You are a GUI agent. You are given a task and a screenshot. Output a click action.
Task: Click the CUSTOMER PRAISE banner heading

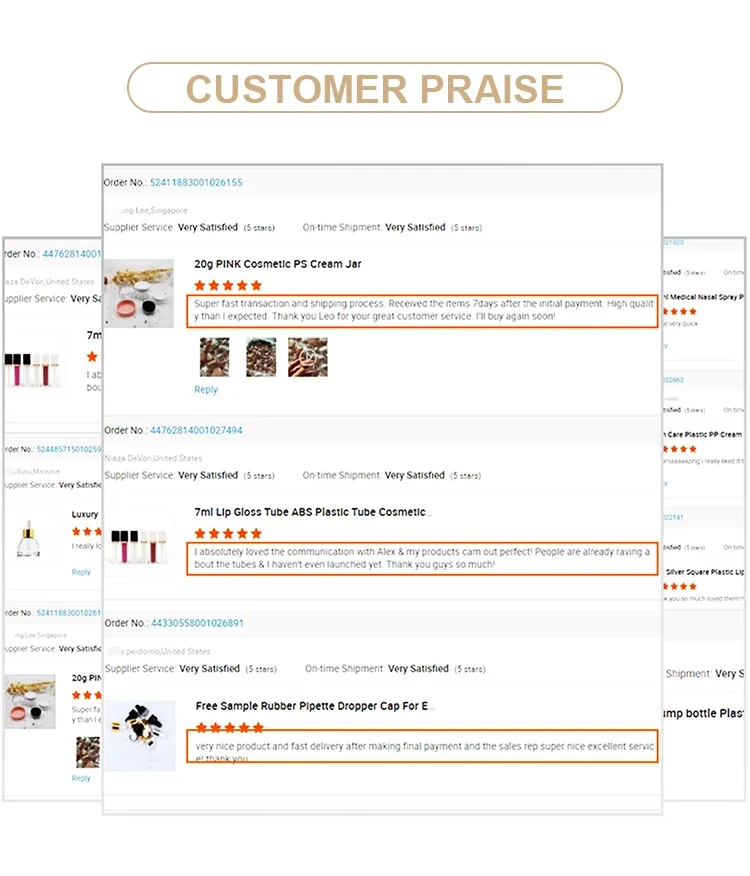[374, 88]
